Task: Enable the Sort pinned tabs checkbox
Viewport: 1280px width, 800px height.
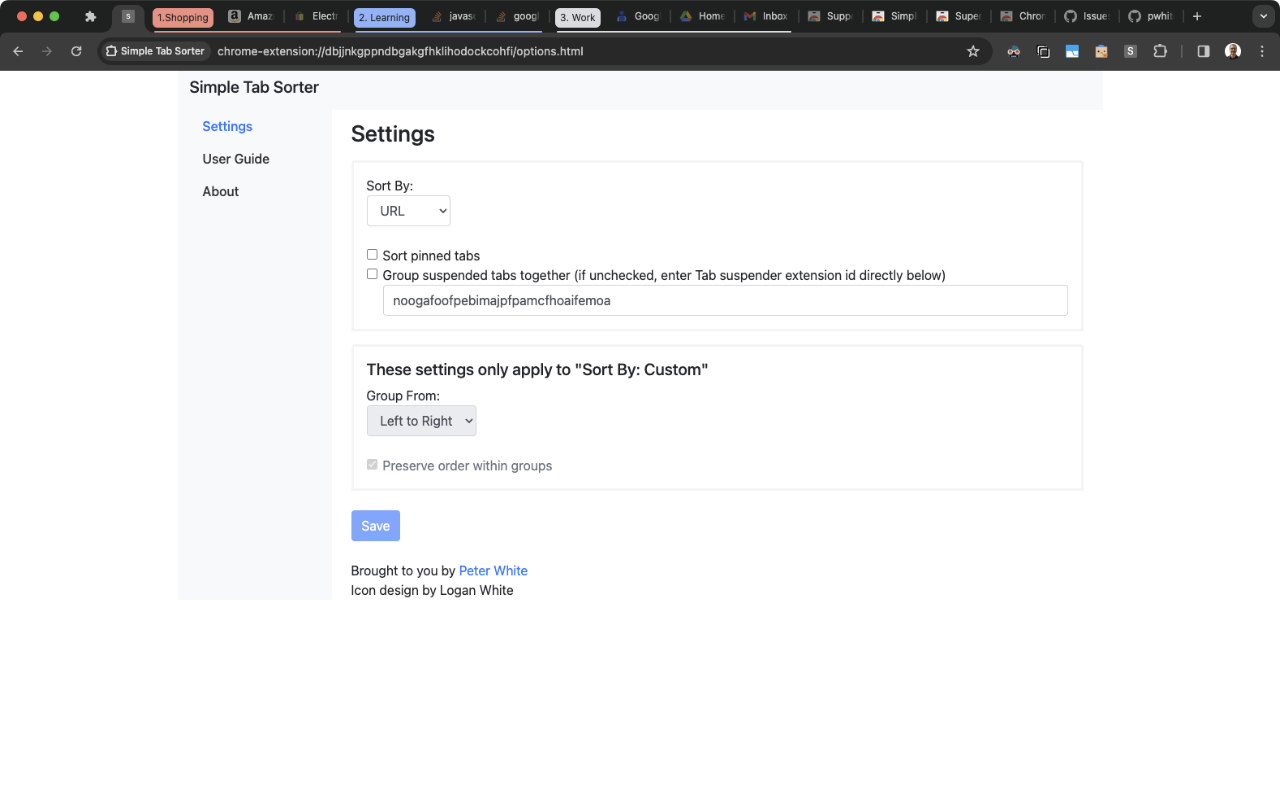Action: click(x=372, y=255)
